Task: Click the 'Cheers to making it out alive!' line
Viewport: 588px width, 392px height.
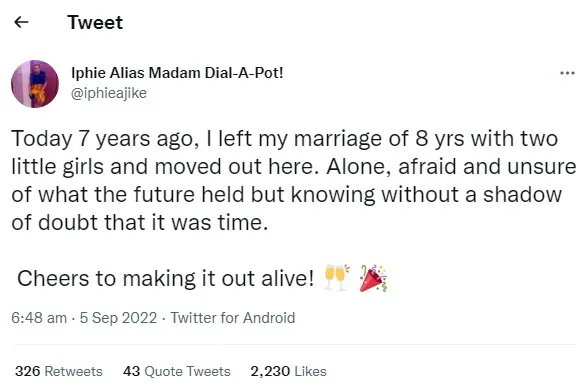Action: click(165, 279)
